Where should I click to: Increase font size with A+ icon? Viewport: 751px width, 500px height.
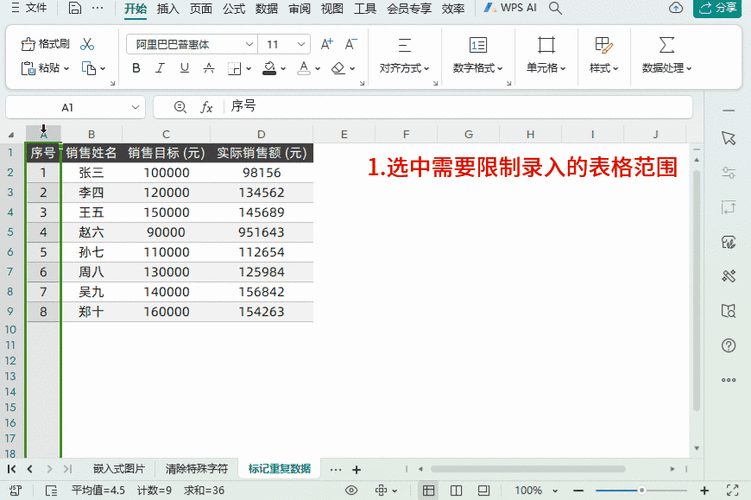pos(327,44)
